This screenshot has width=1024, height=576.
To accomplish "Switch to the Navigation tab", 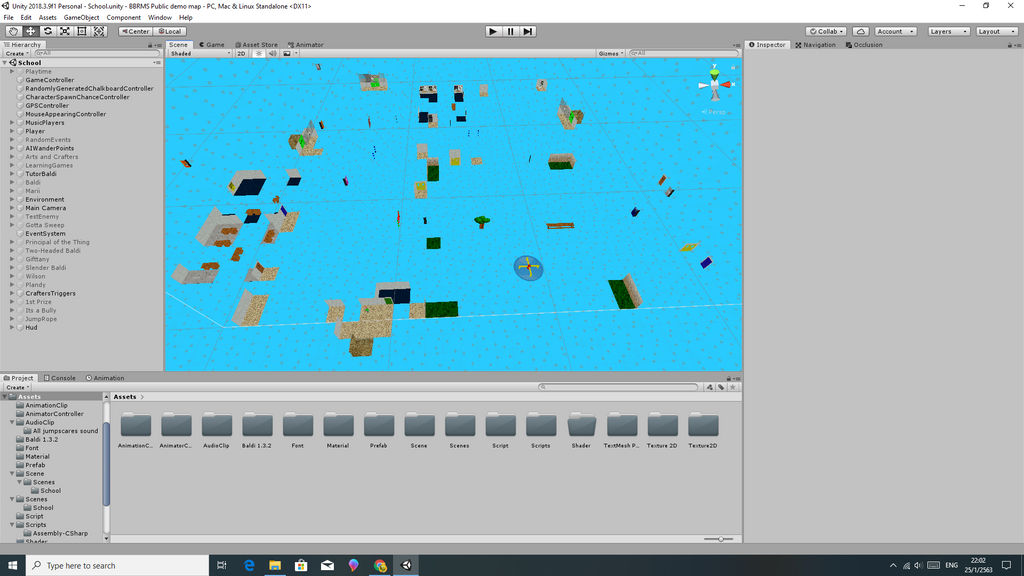I will (815, 45).
